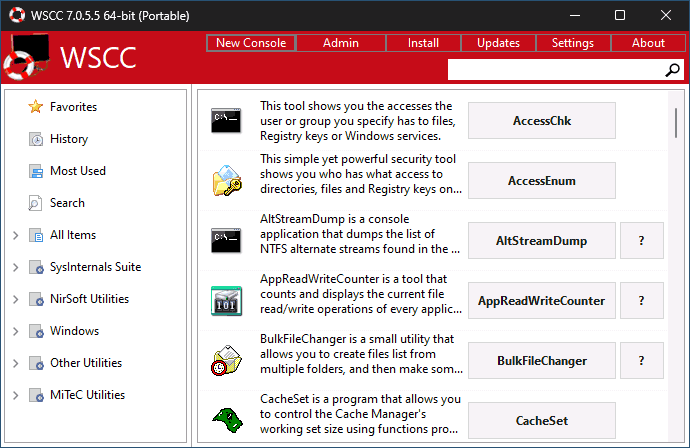Click the AccessEnum description text
The width and height of the screenshot is (690, 448).
pyautogui.click(x=361, y=174)
